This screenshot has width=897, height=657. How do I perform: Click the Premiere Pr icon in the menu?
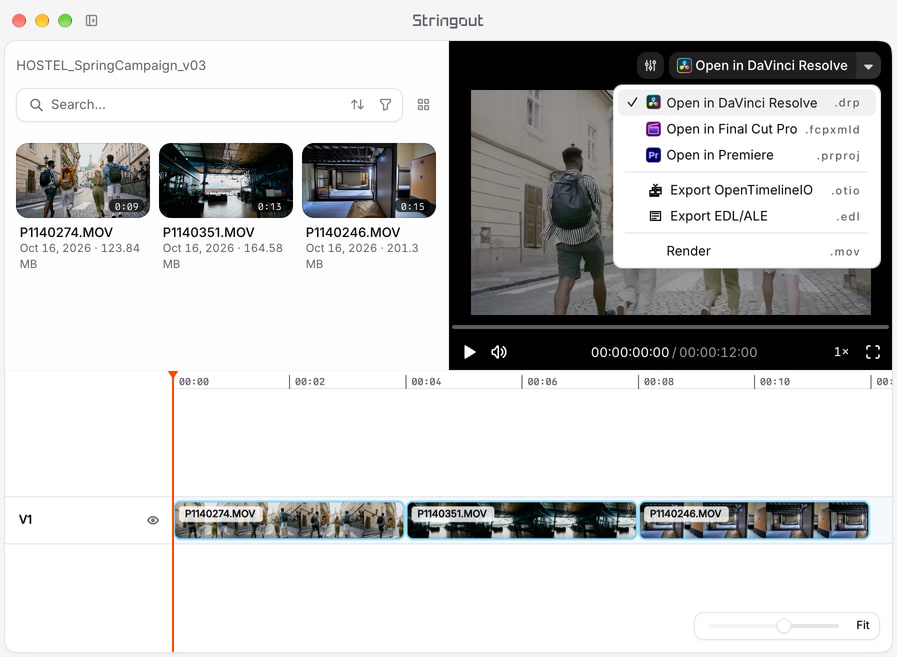pyautogui.click(x=653, y=155)
